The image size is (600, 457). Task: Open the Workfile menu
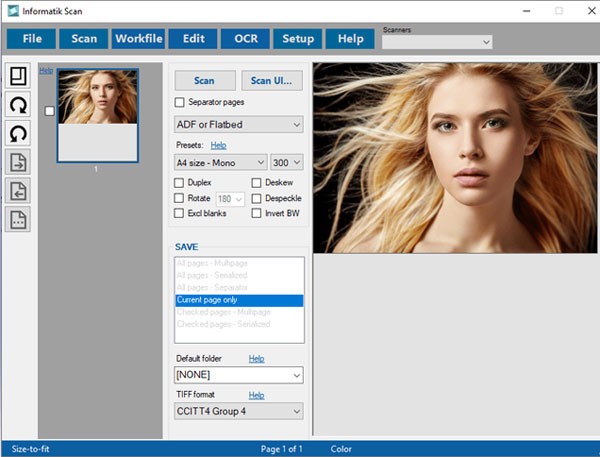click(x=138, y=39)
